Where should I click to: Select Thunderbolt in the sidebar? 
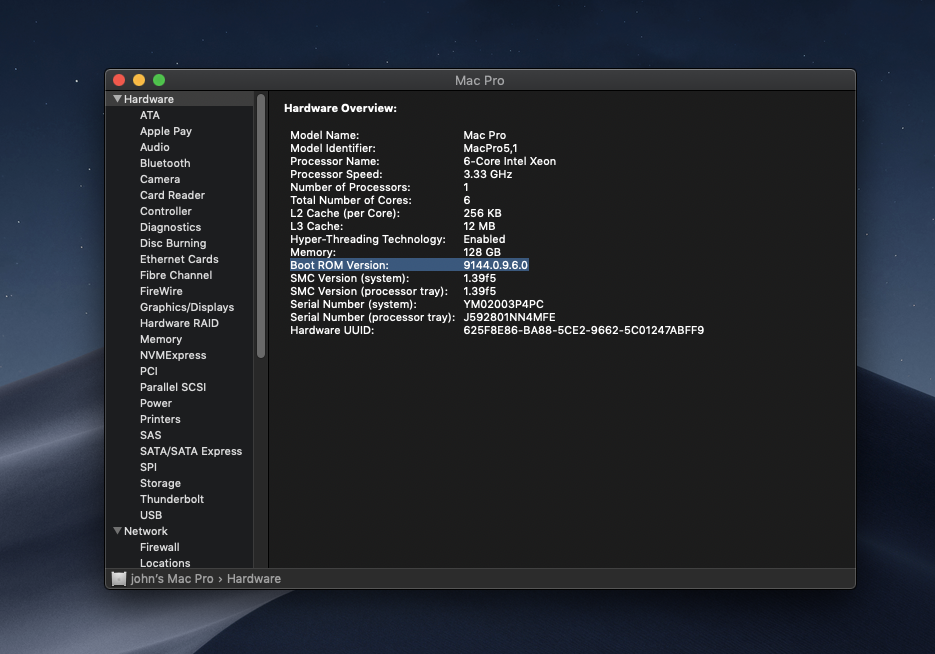172,499
